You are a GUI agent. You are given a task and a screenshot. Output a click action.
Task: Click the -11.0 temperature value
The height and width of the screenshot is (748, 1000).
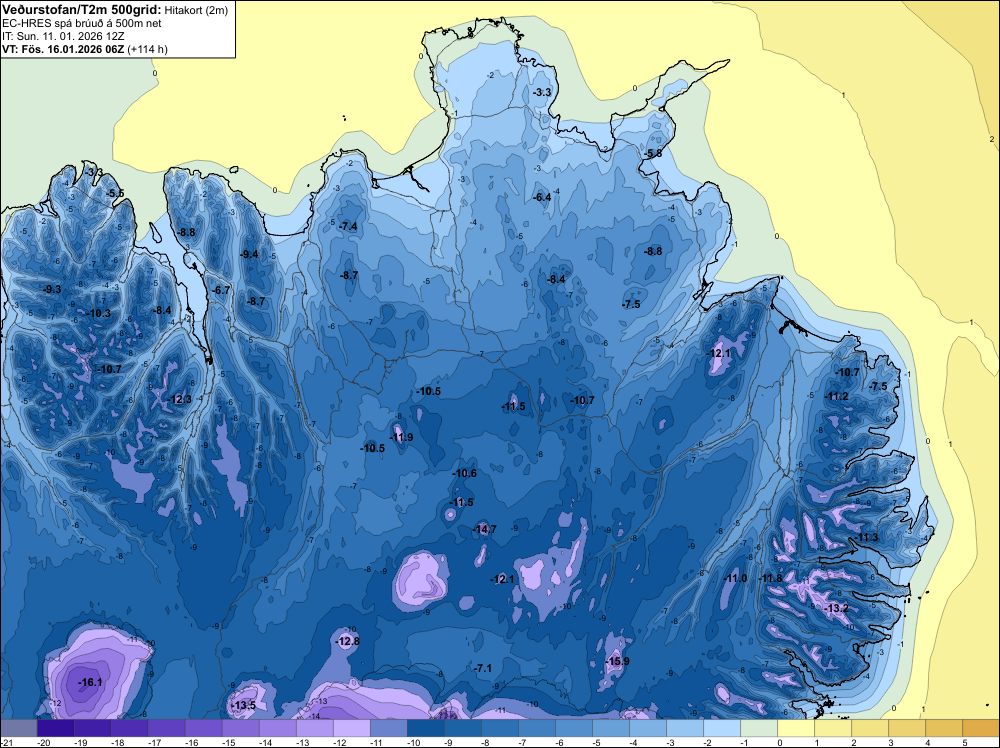coord(735,578)
